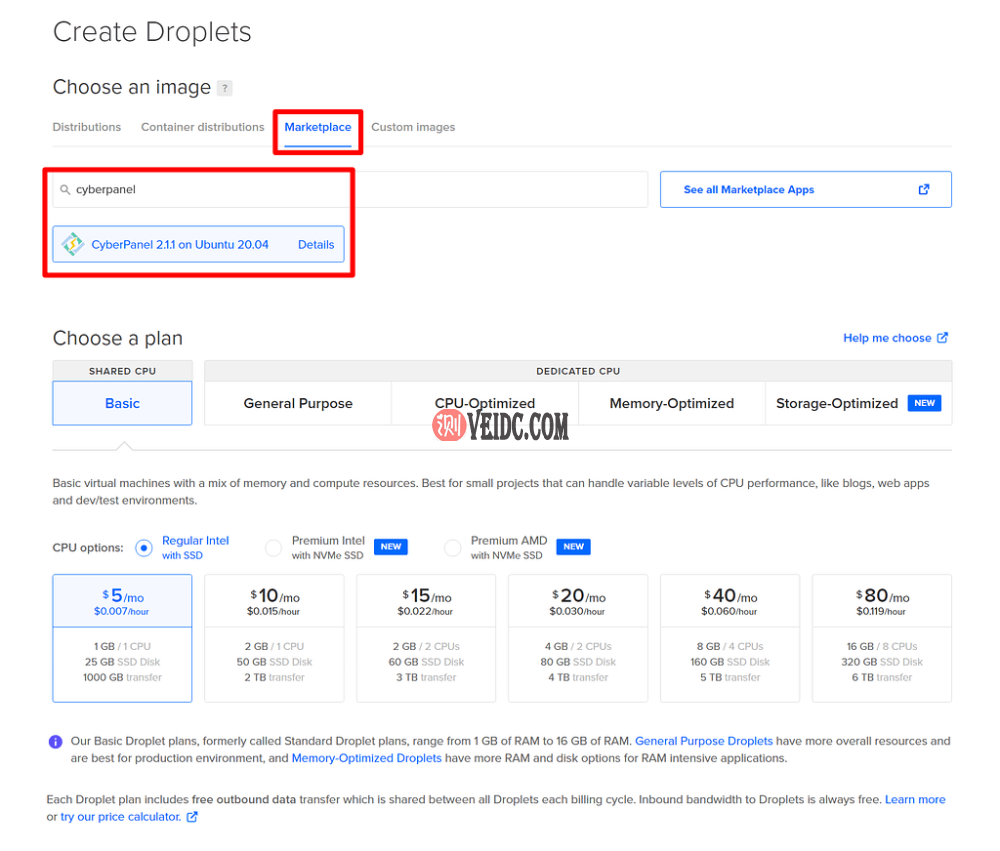
Task: Click NEW badge next to Premium Intel
Action: tap(391, 547)
